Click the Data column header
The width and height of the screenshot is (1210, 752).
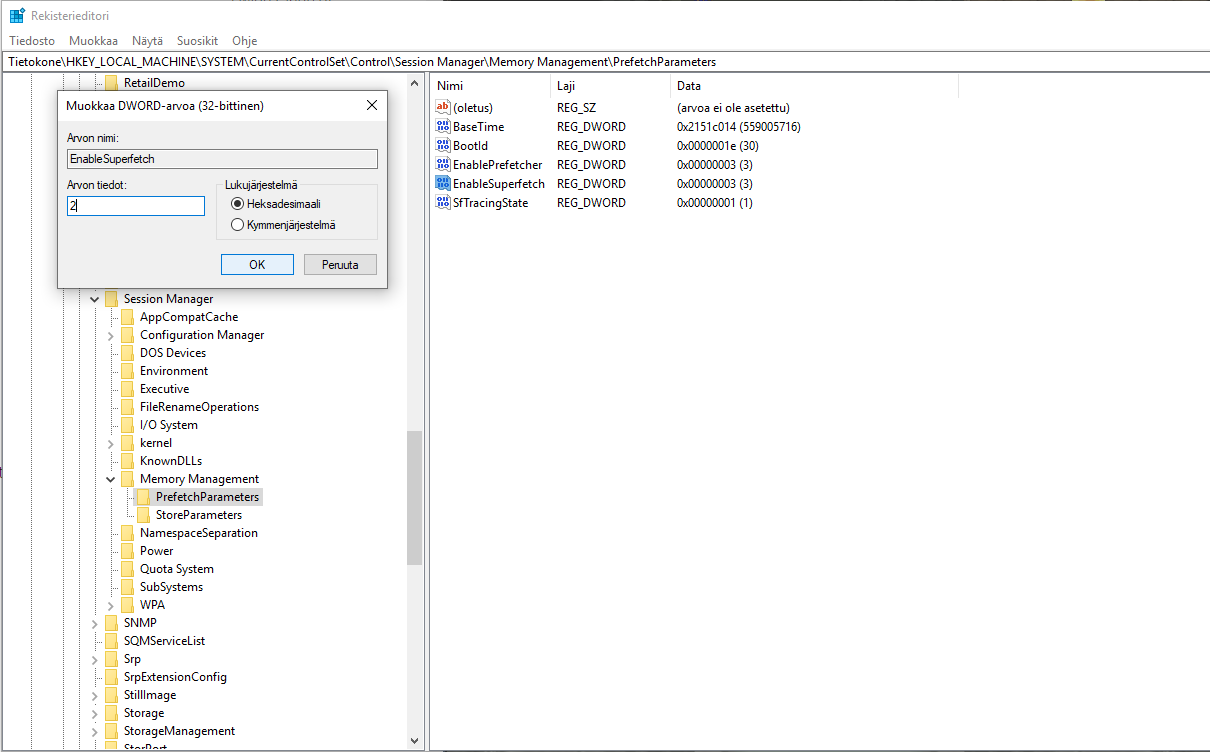813,86
